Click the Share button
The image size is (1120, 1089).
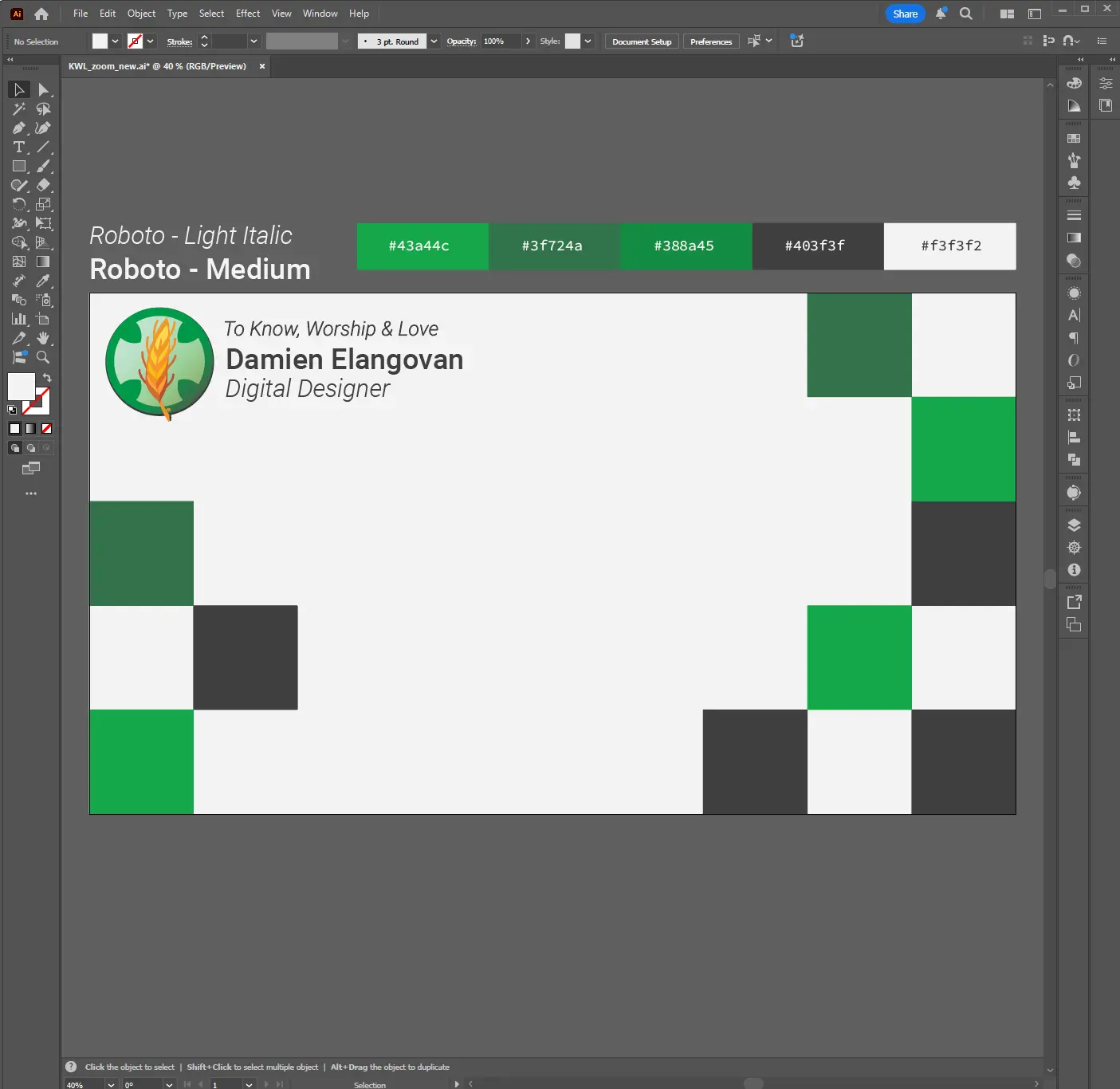[x=905, y=14]
